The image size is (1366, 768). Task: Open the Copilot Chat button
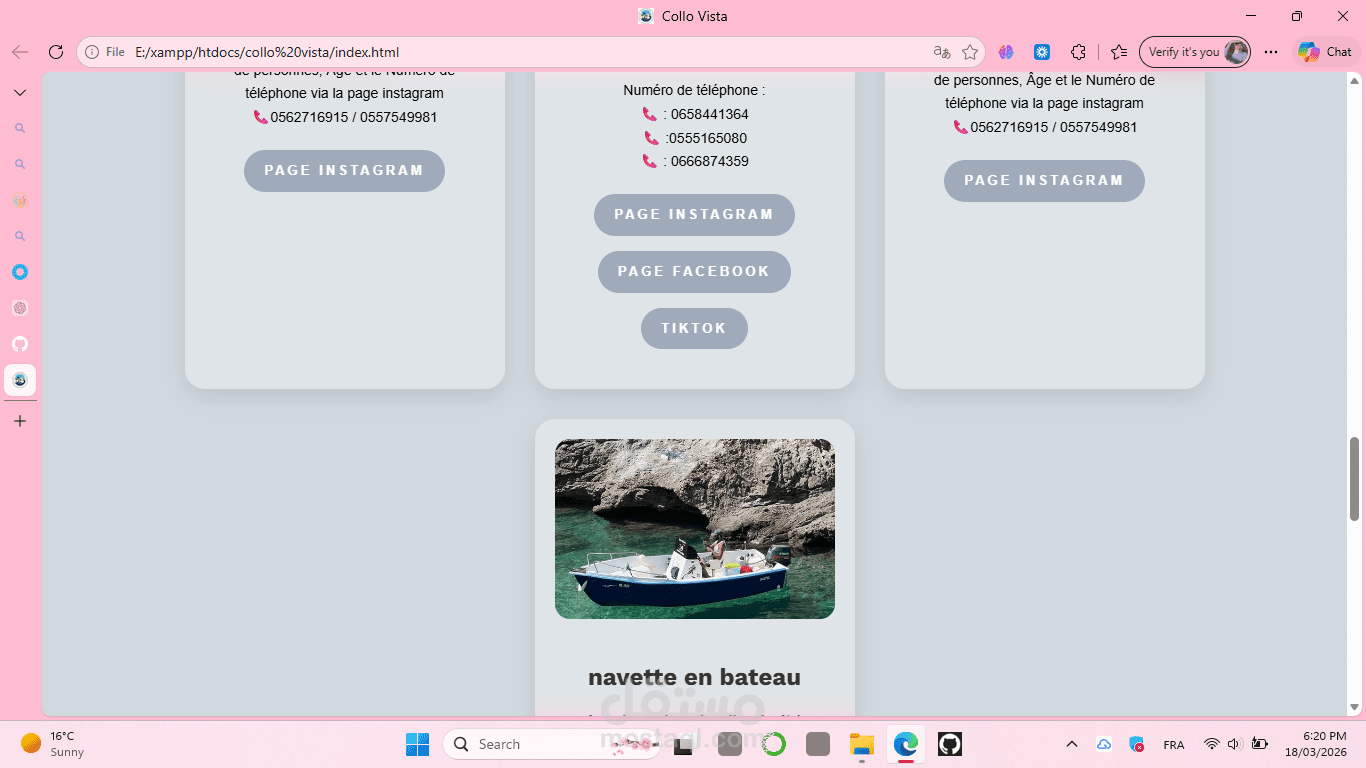pos(1325,52)
